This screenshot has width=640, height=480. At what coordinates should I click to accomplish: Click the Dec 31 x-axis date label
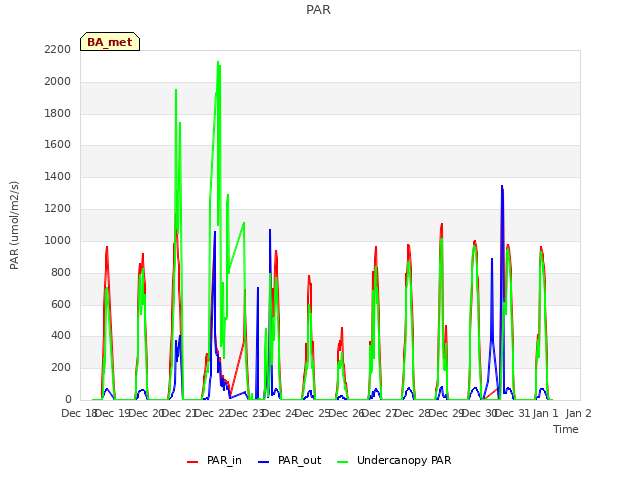click(513, 413)
